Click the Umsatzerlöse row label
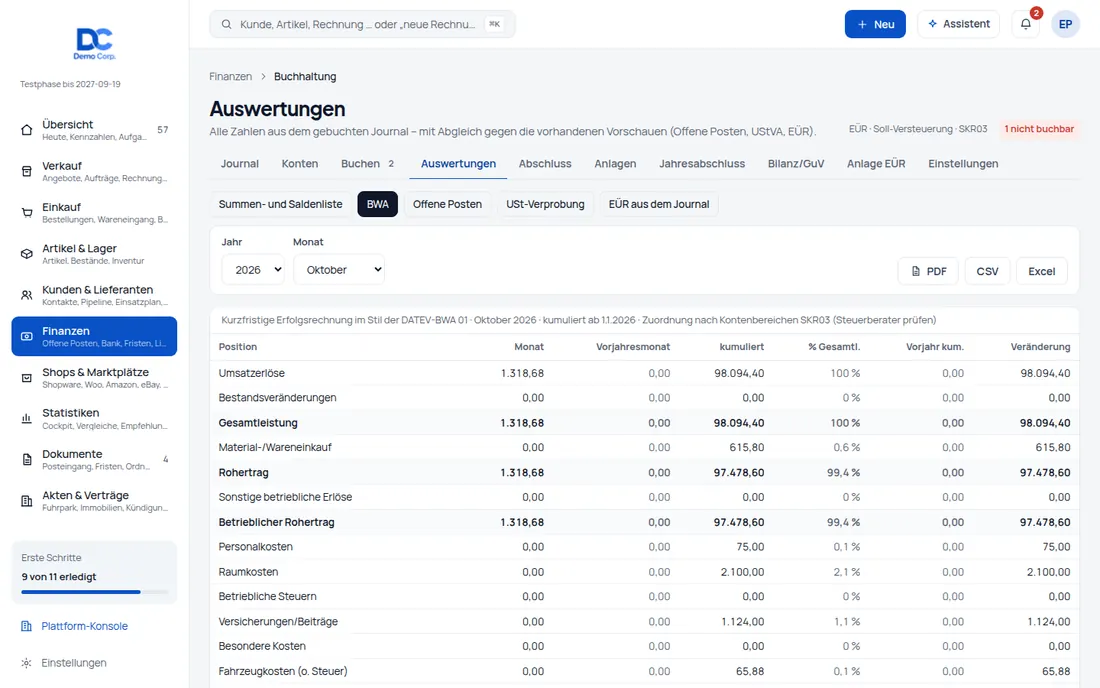Screen dimensions: 1100x688 click(x=251, y=373)
